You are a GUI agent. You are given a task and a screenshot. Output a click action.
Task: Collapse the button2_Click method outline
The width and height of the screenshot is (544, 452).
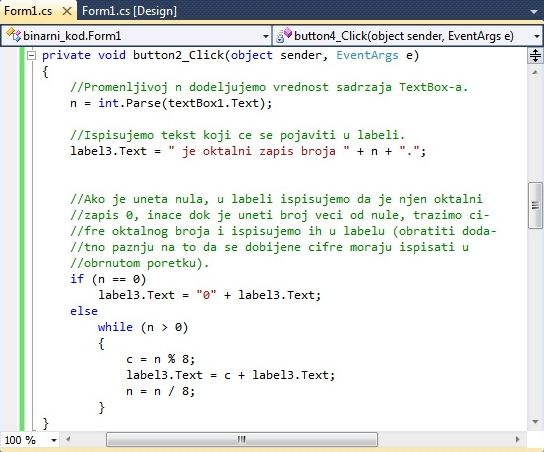31,56
